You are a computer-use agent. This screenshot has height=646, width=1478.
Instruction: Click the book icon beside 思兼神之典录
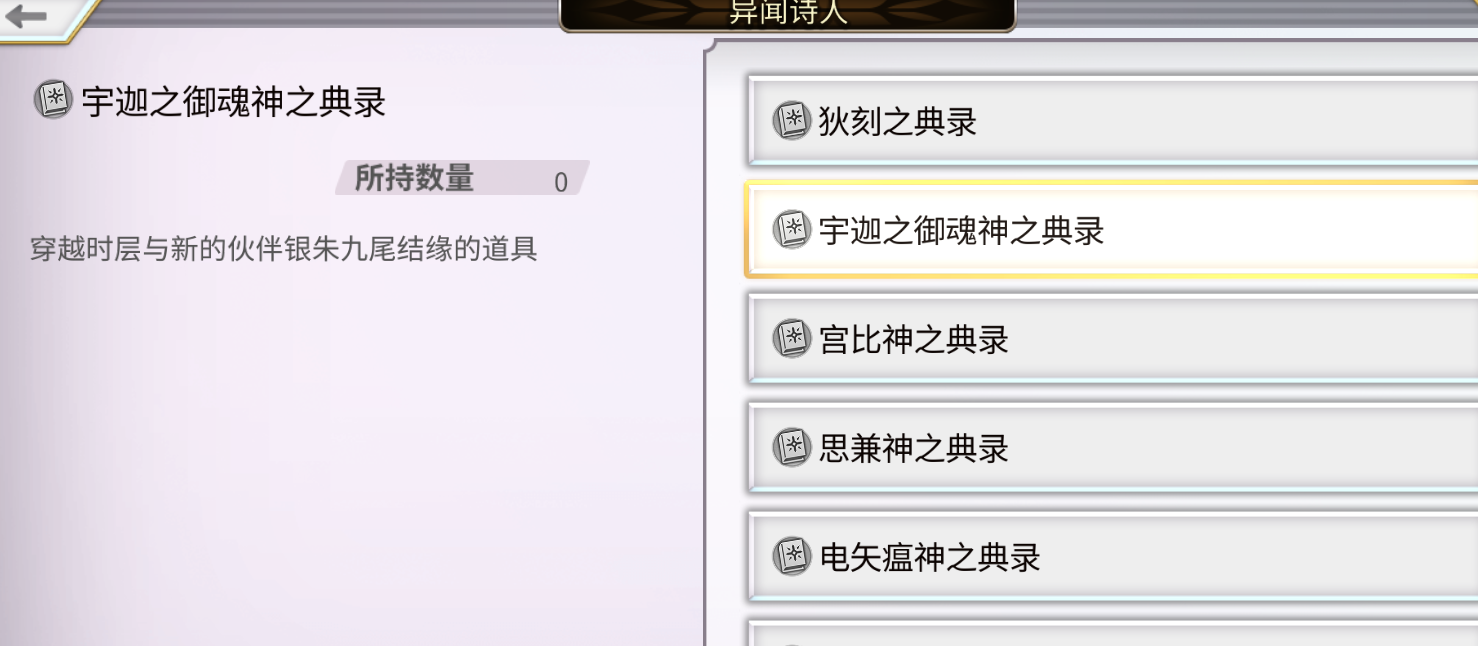pyautogui.click(x=792, y=447)
